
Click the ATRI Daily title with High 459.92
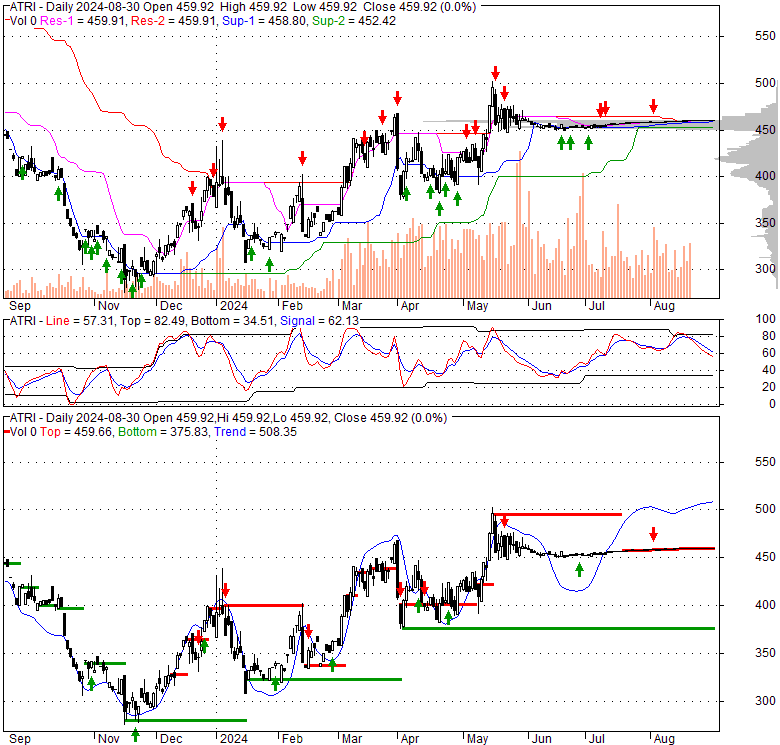point(243,7)
